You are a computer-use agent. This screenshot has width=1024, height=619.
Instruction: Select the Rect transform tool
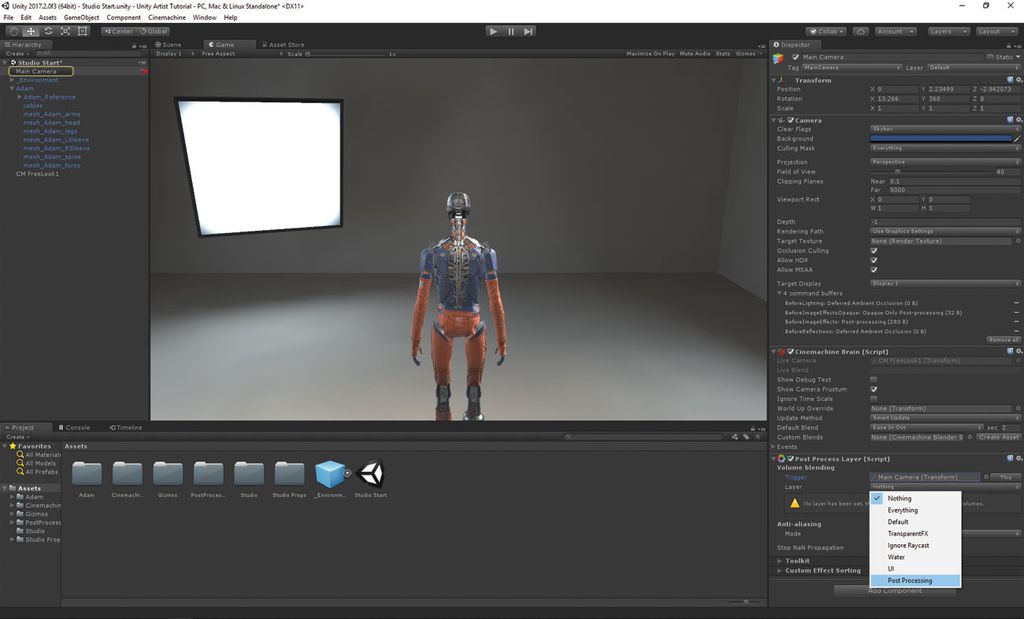(x=82, y=31)
